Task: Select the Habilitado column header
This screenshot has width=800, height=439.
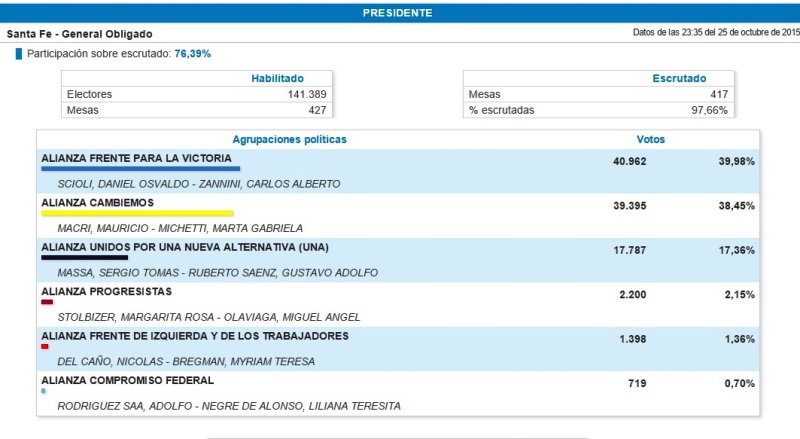Action: coord(277,78)
